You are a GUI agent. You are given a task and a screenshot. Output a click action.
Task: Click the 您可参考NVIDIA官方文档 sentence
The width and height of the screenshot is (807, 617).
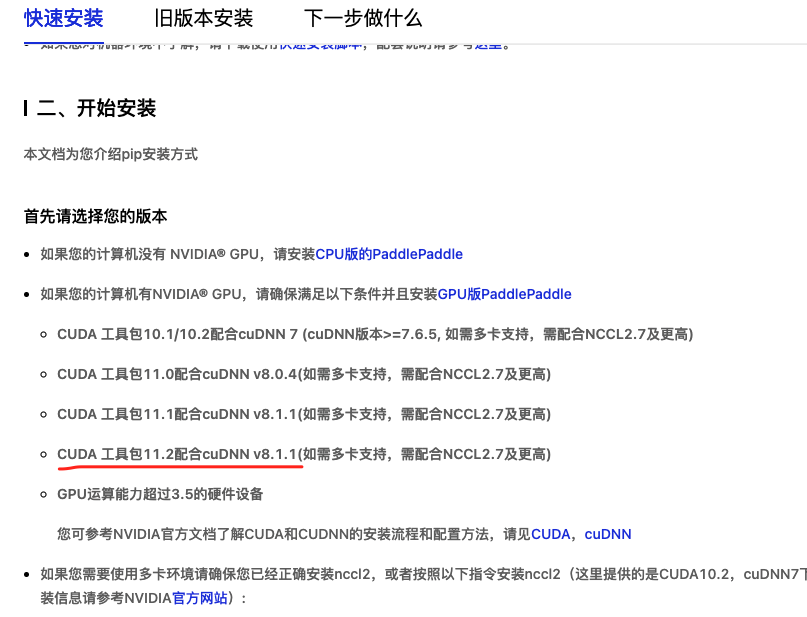(344, 534)
